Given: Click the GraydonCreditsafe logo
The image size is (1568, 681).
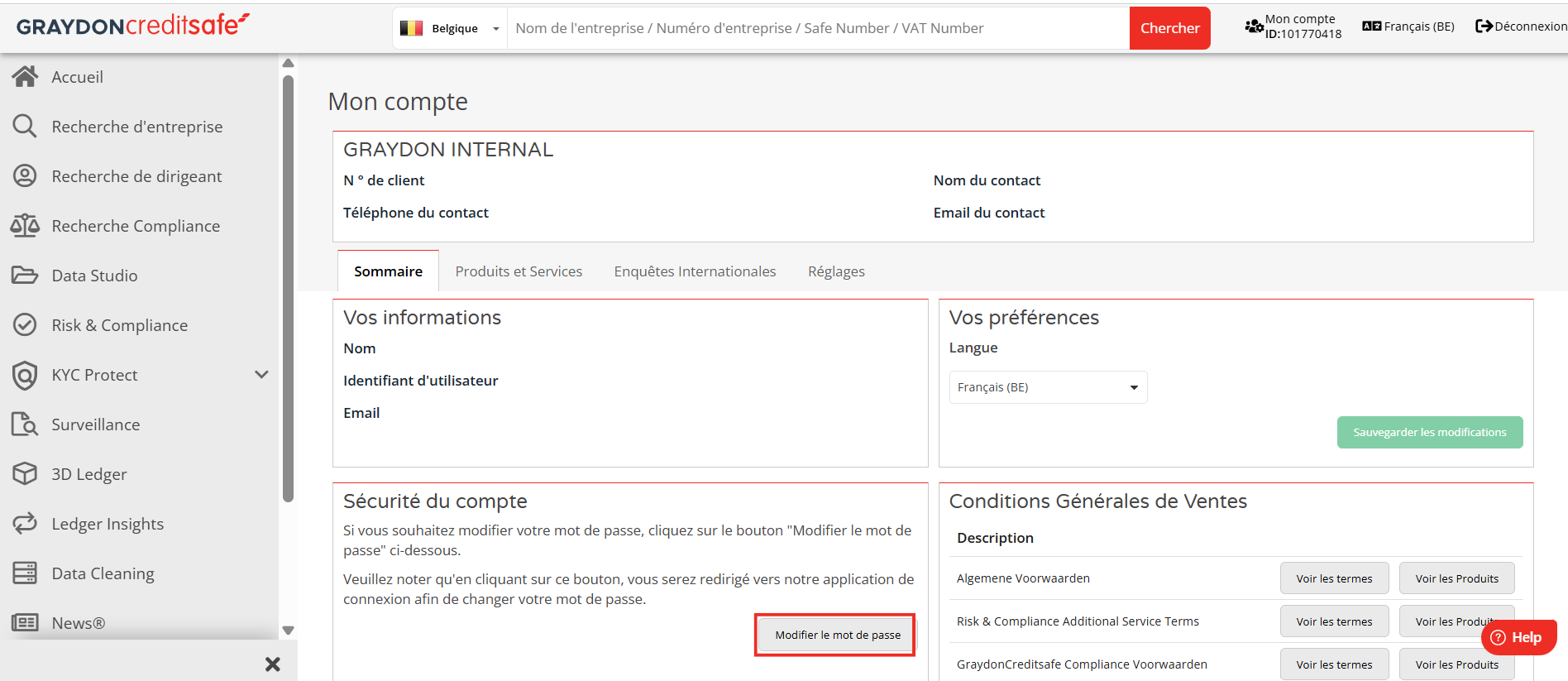Looking at the screenshot, I should 133,26.
